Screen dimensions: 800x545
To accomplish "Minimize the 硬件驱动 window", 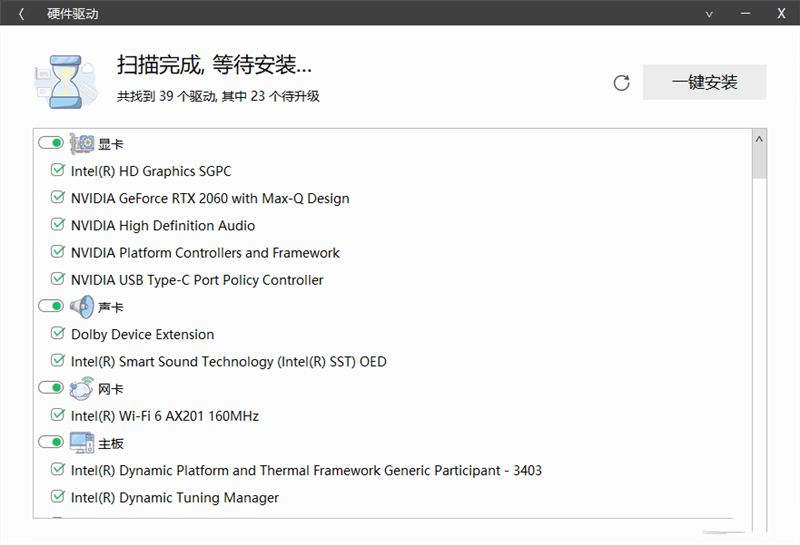I will 745,14.
